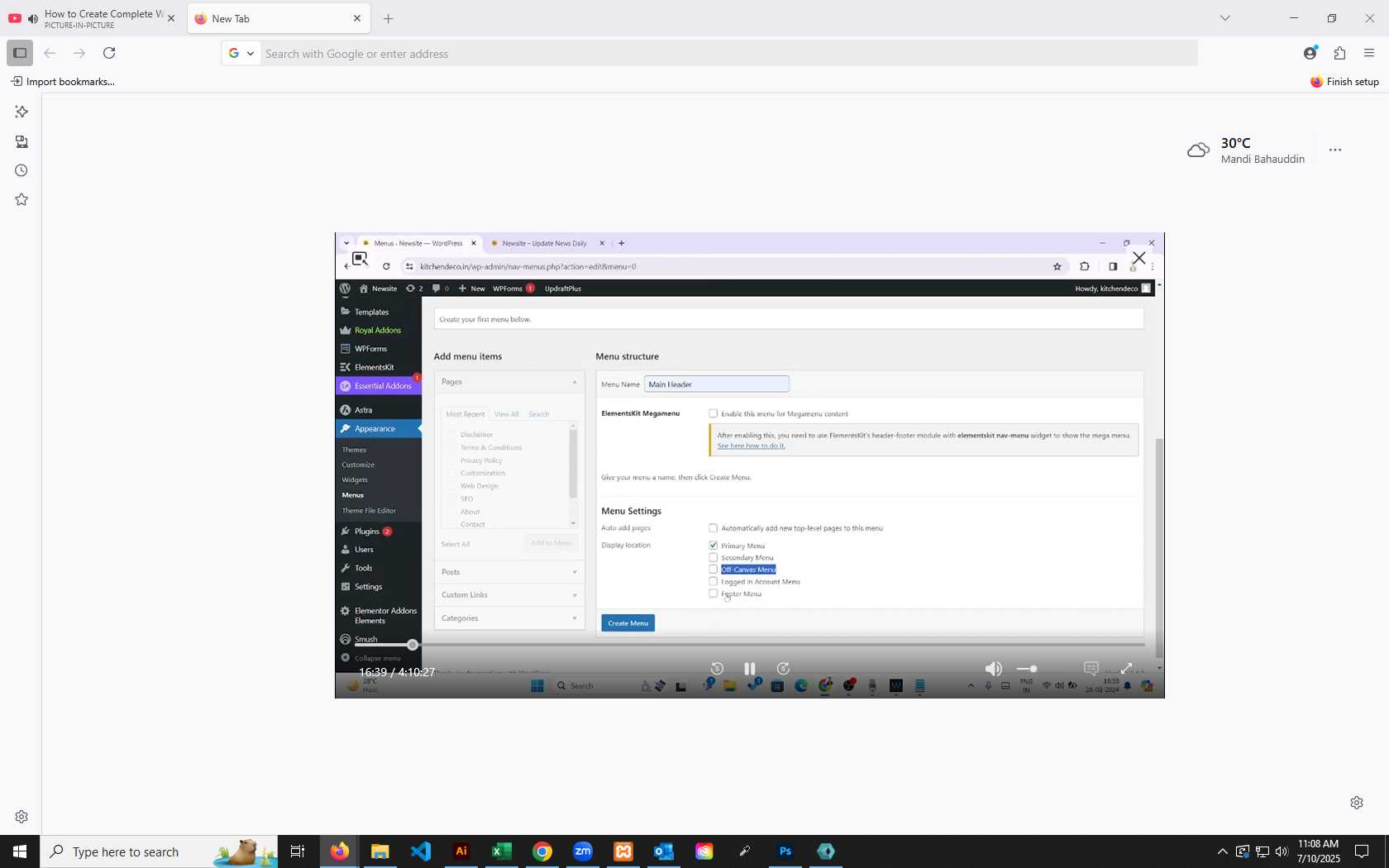Open Zoom from the taskbar
This screenshot has height=868, width=1389.
pyautogui.click(x=582, y=851)
